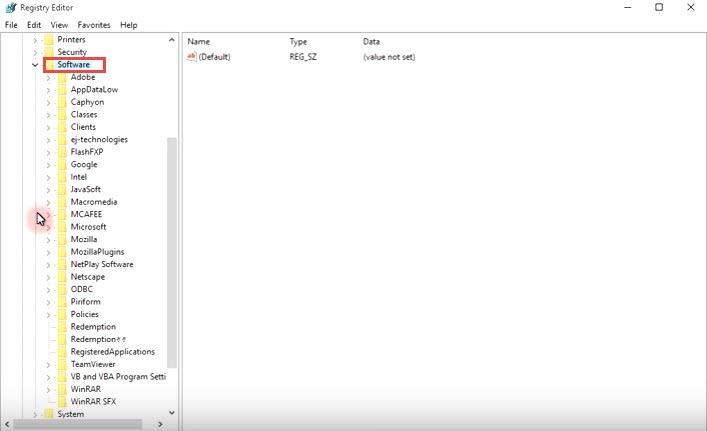
Task: Expand the Printers key
Action: click(35, 40)
